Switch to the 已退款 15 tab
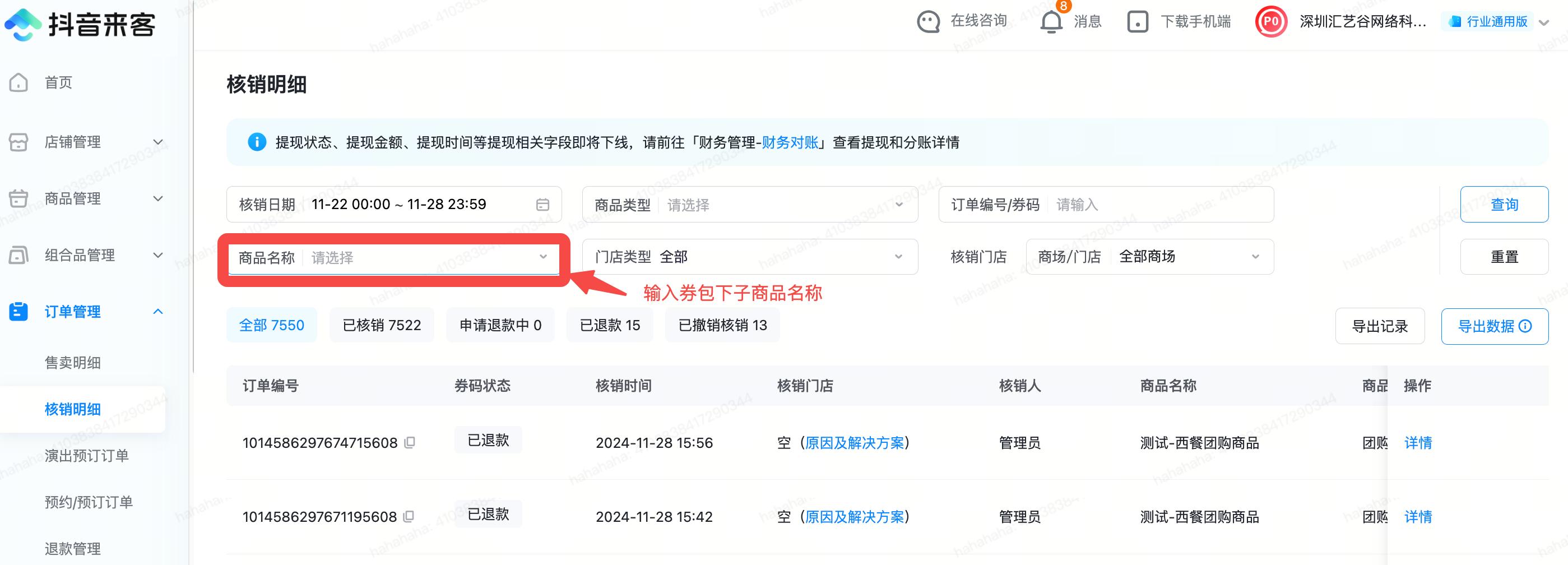The image size is (1568, 565). [609, 326]
